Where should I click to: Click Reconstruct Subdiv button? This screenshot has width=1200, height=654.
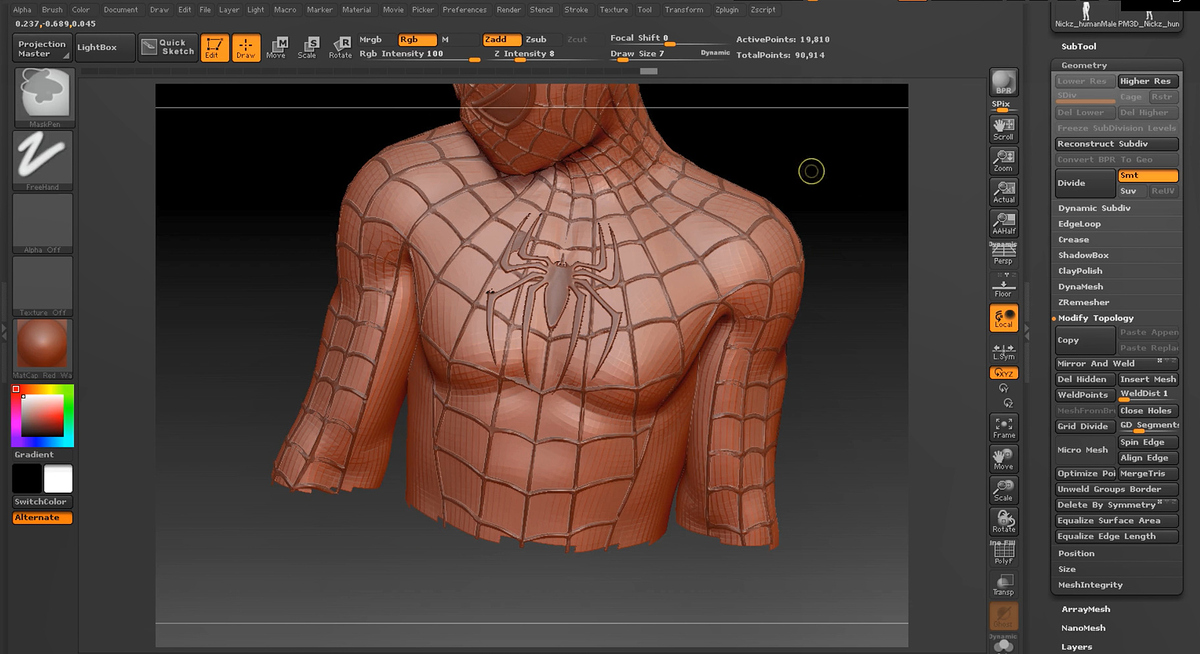[x=1117, y=144]
